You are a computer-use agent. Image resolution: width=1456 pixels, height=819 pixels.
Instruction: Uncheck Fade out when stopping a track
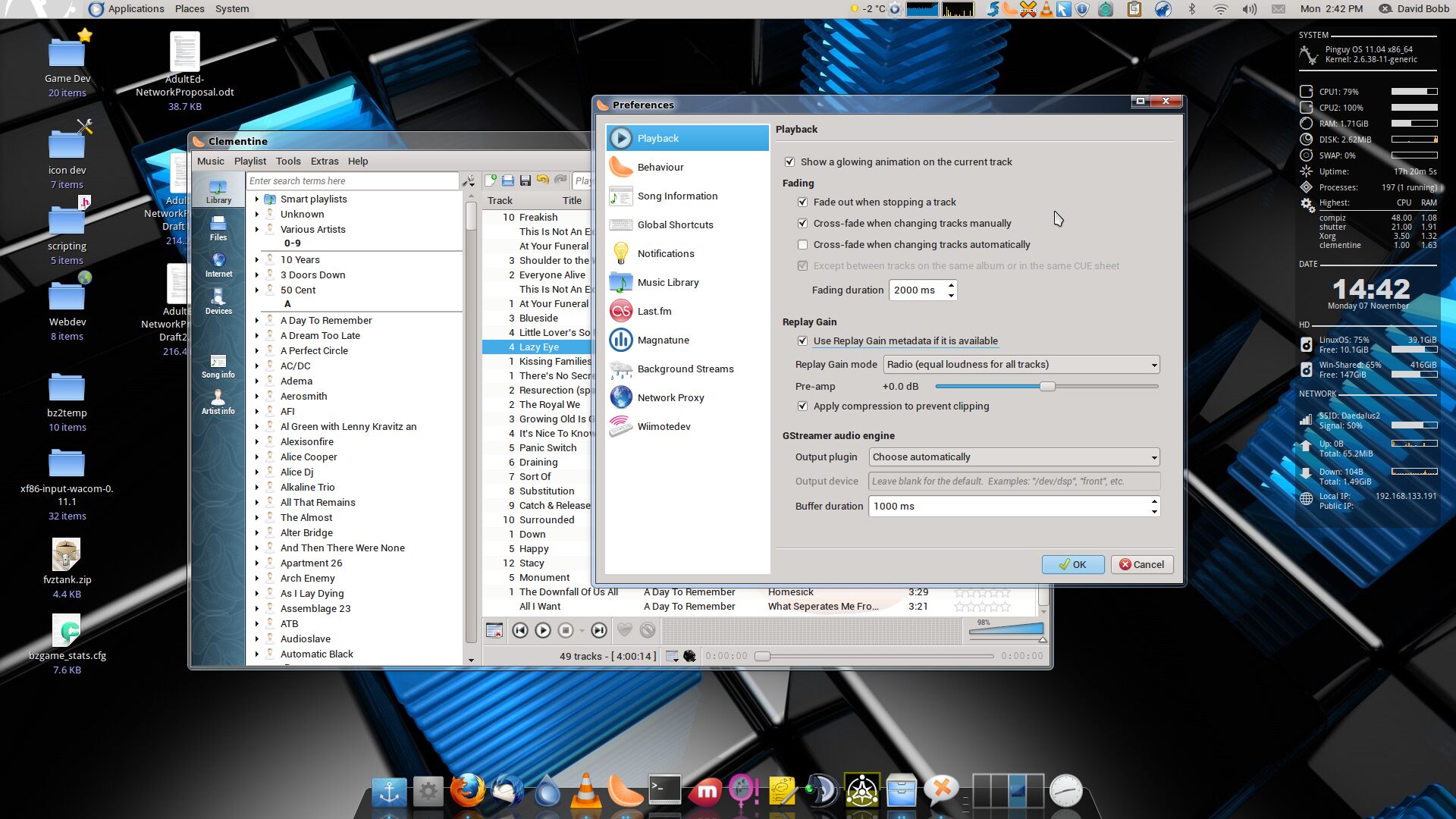coord(802,202)
